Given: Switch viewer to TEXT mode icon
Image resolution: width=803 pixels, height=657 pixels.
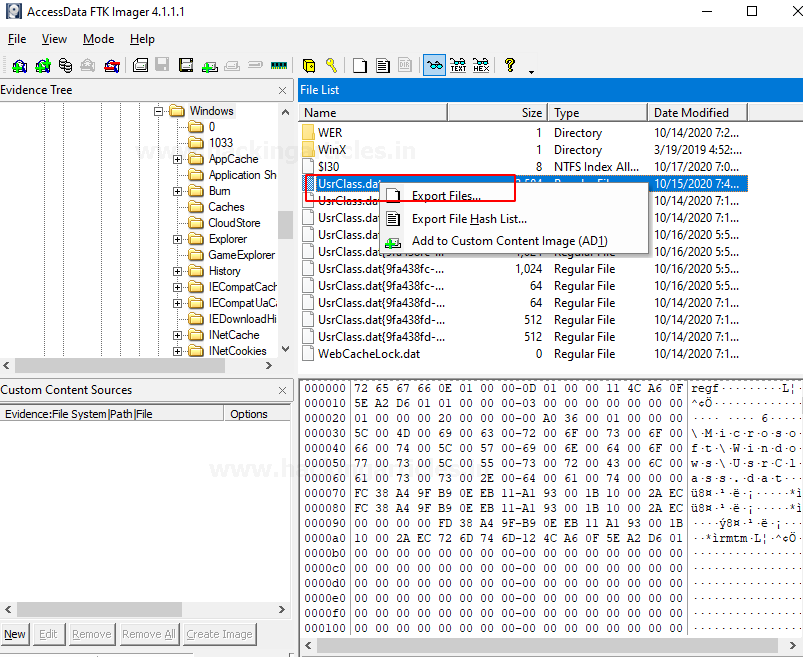Looking at the screenshot, I should point(458,66).
